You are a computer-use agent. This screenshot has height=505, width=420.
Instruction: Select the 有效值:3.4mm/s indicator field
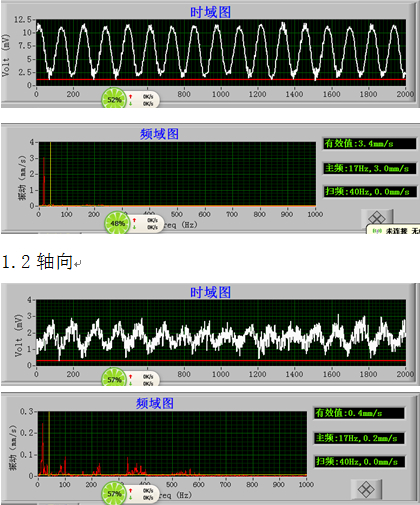coord(370,144)
